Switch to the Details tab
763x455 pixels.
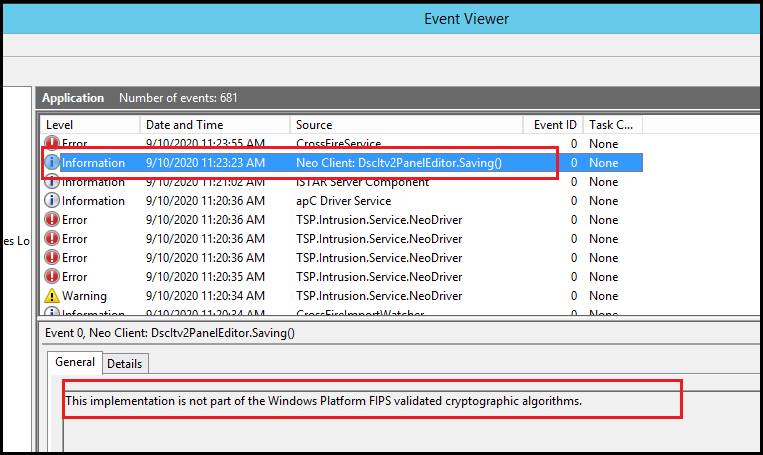point(125,364)
